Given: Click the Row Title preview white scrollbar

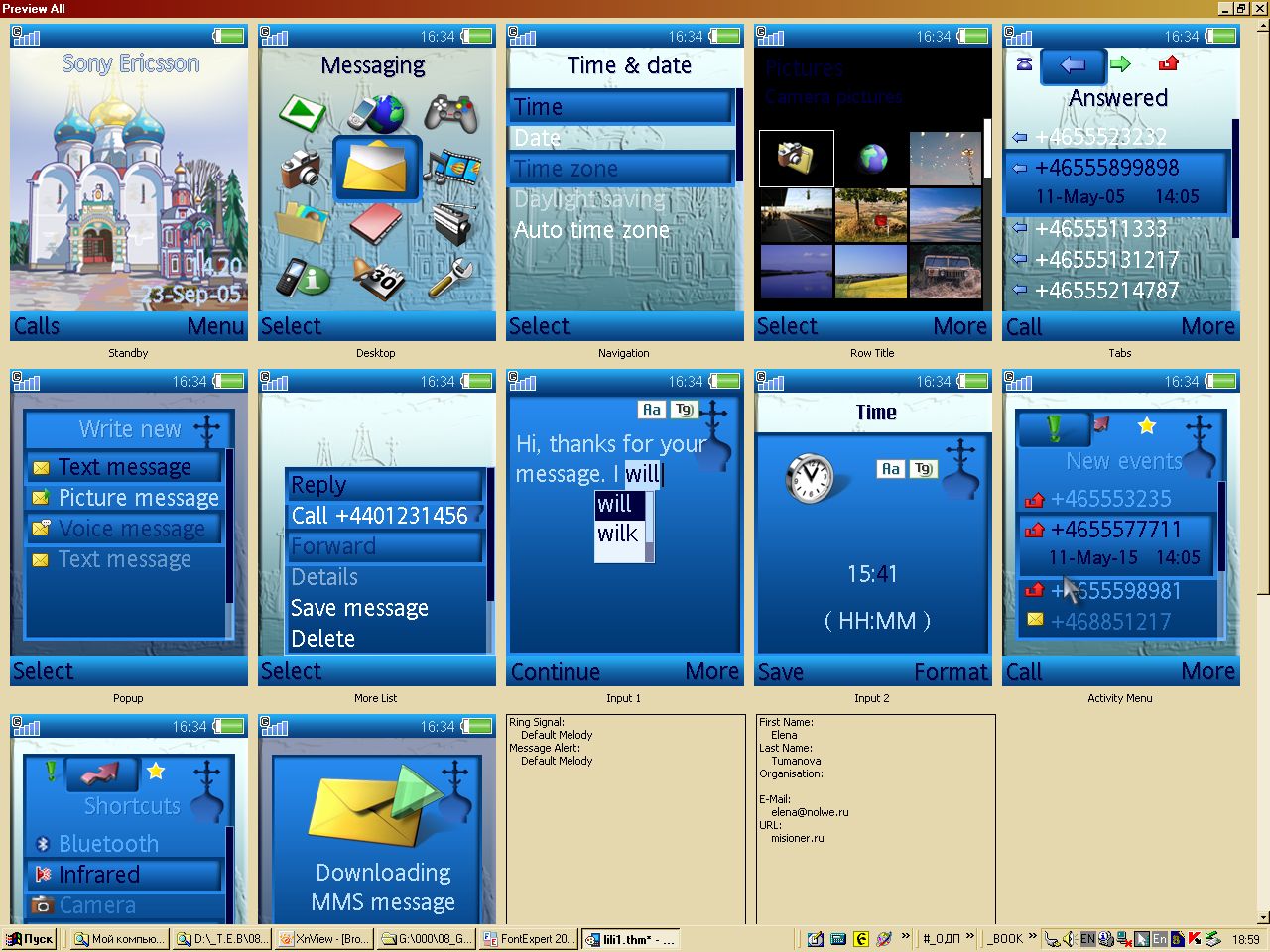Looking at the screenshot, I should pyautogui.click(x=987, y=149).
